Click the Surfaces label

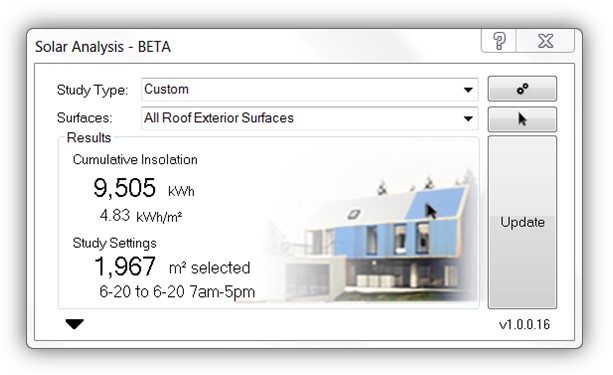(x=84, y=118)
